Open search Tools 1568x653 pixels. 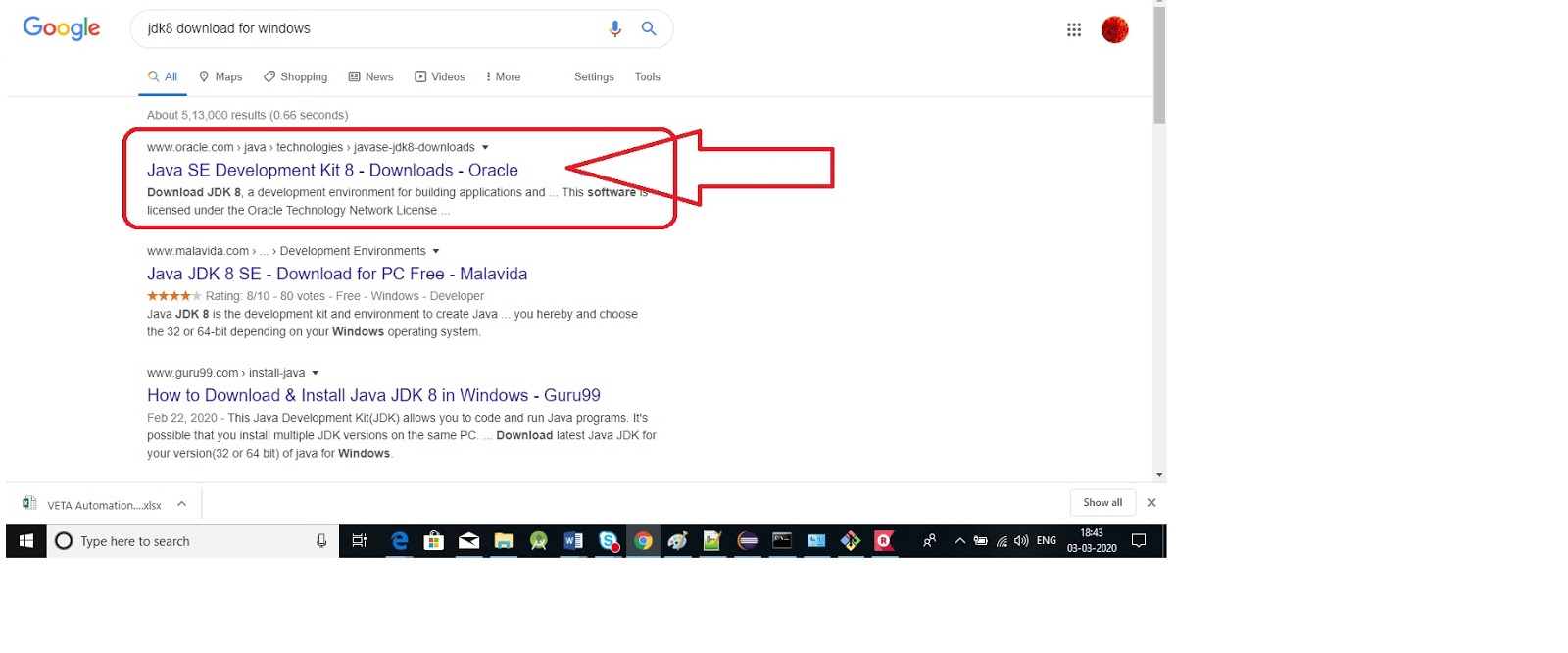648,76
